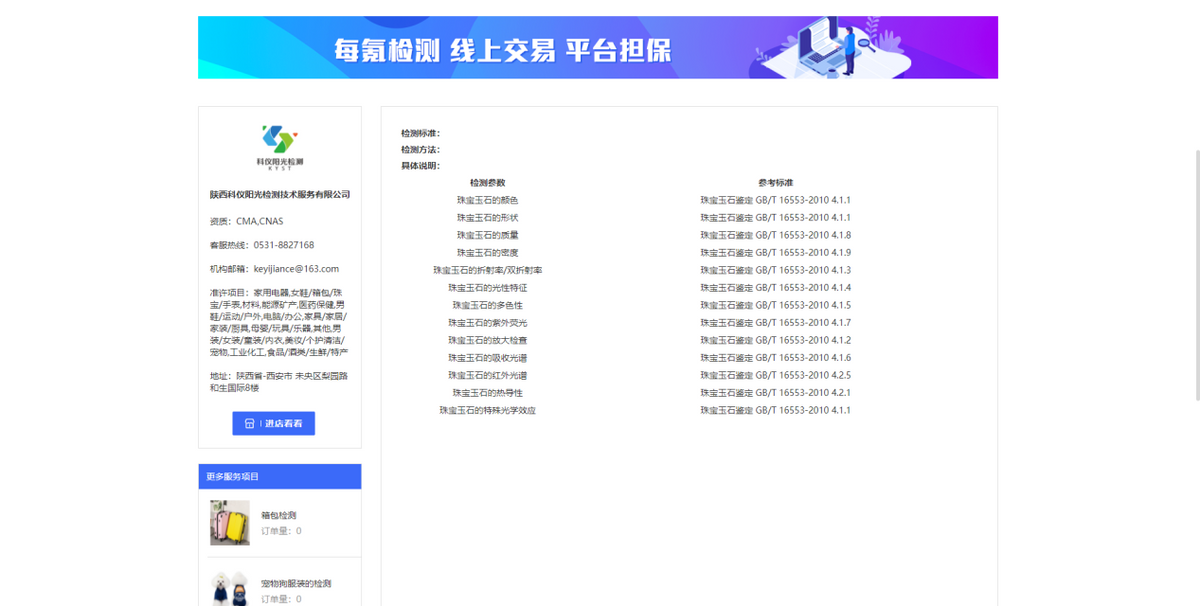The image size is (1200, 606).
Task: Click the 更多服务项目 panel header
Action: pyautogui.click(x=280, y=476)
